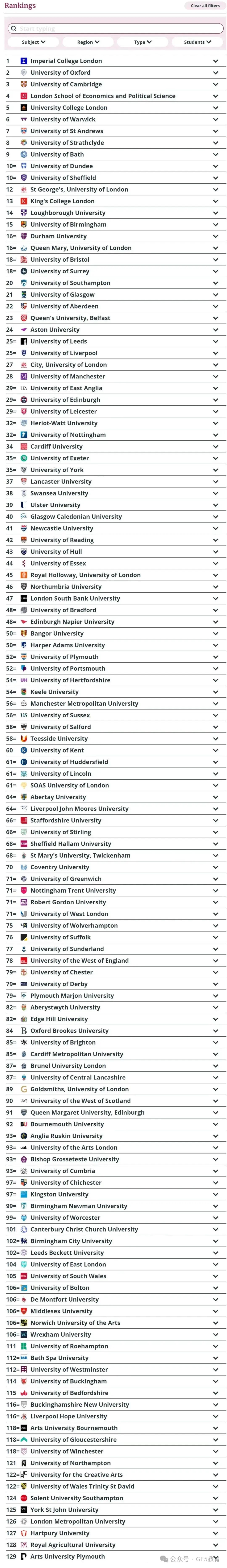Click the University of Oxford crest icon
Image resolution: width=227 pixels, height=1568 pixels.
tap(24, 72)
